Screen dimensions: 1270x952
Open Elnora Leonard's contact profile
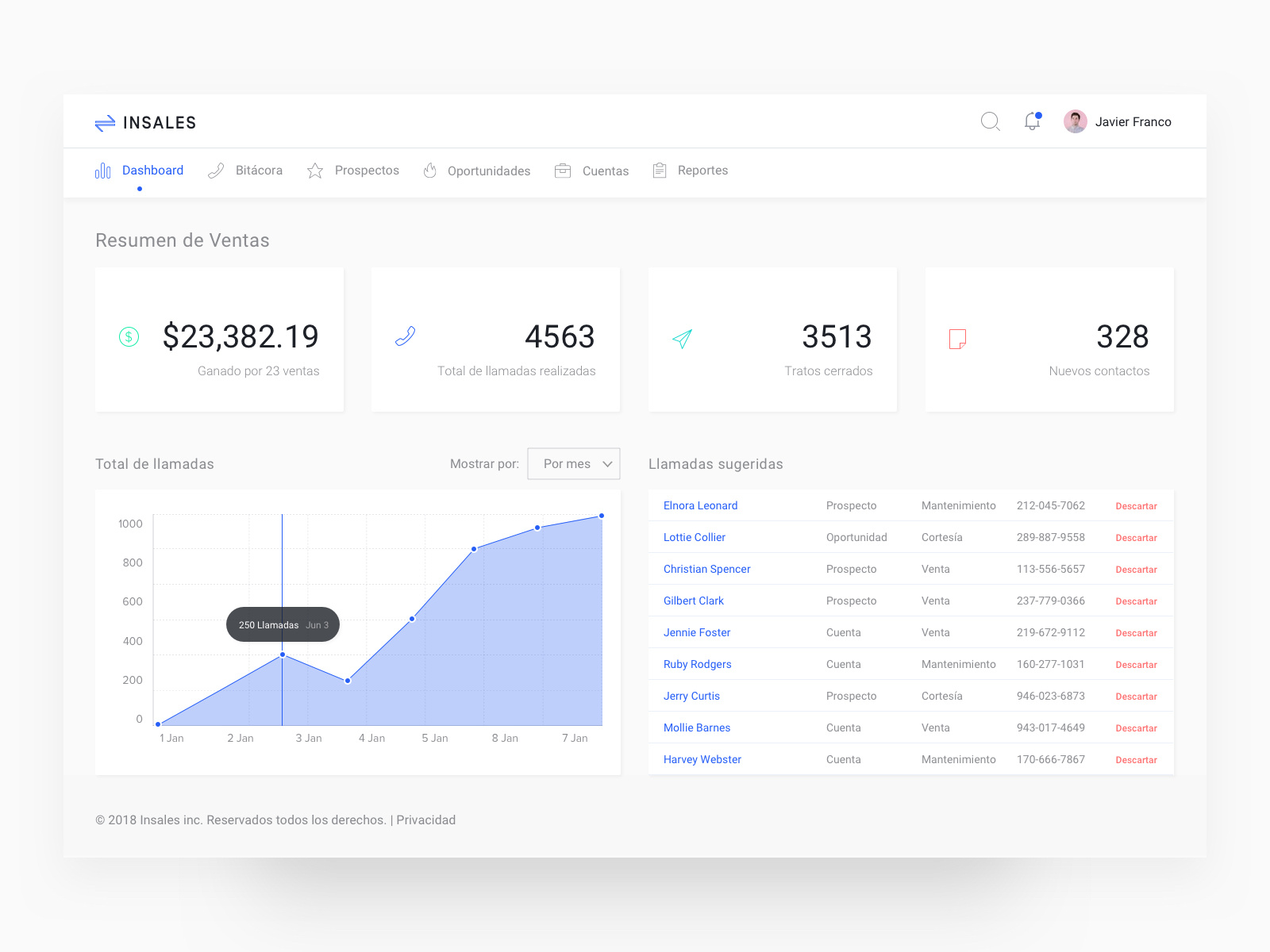click(x=700, y=505)
